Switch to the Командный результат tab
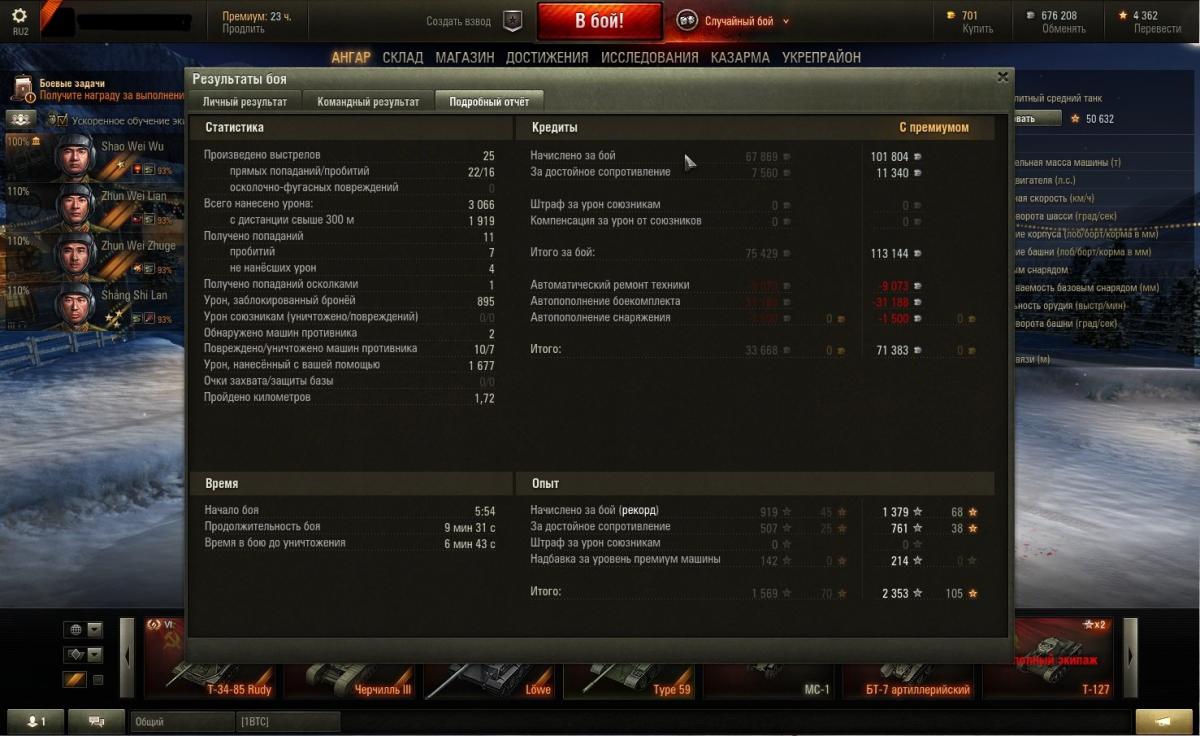This screenshot has width=1200, height=736. click(368, 101)
